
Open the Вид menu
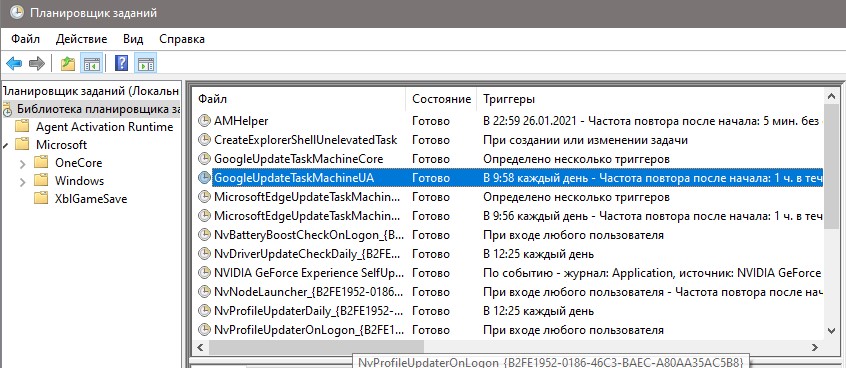[x=133, y=39]
